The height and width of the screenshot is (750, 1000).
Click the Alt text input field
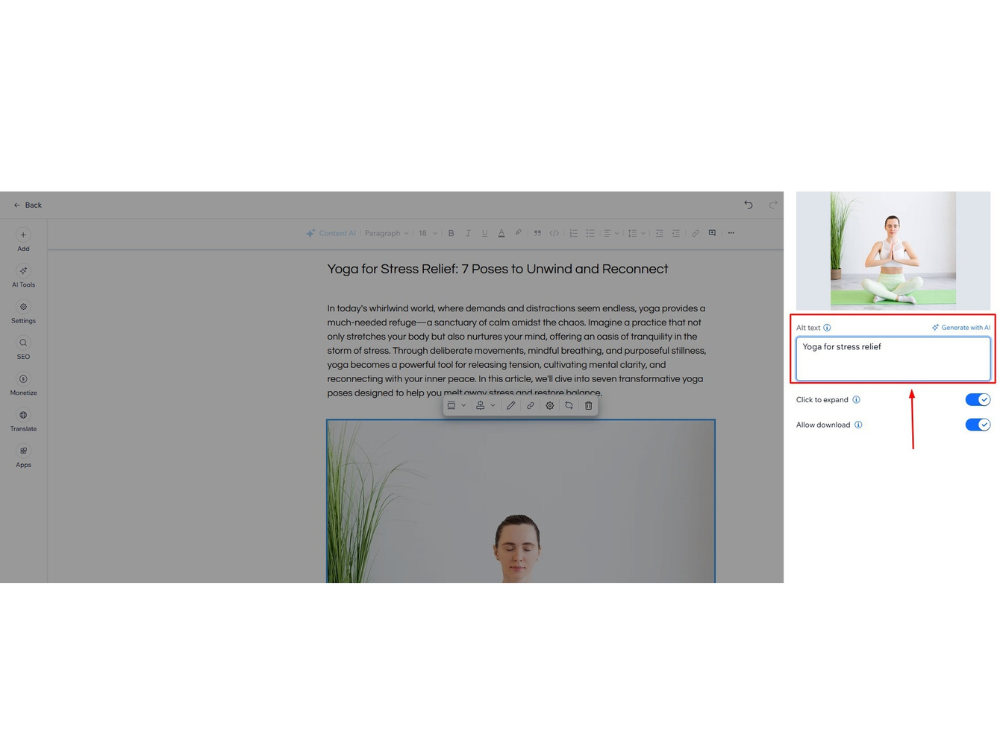click(893, 359)
